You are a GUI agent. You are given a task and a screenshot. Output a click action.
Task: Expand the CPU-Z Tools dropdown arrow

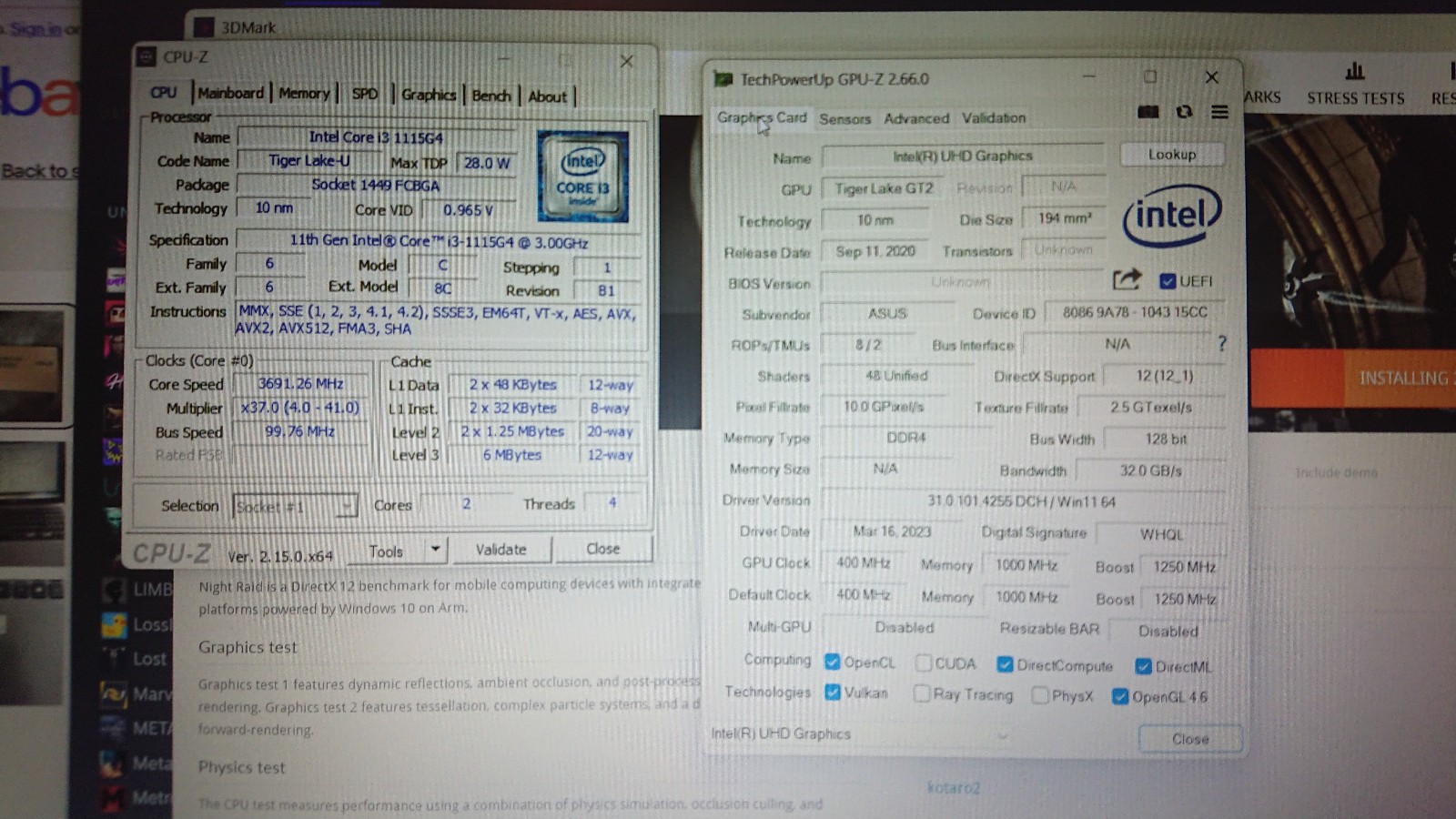[x=435, y=549]
